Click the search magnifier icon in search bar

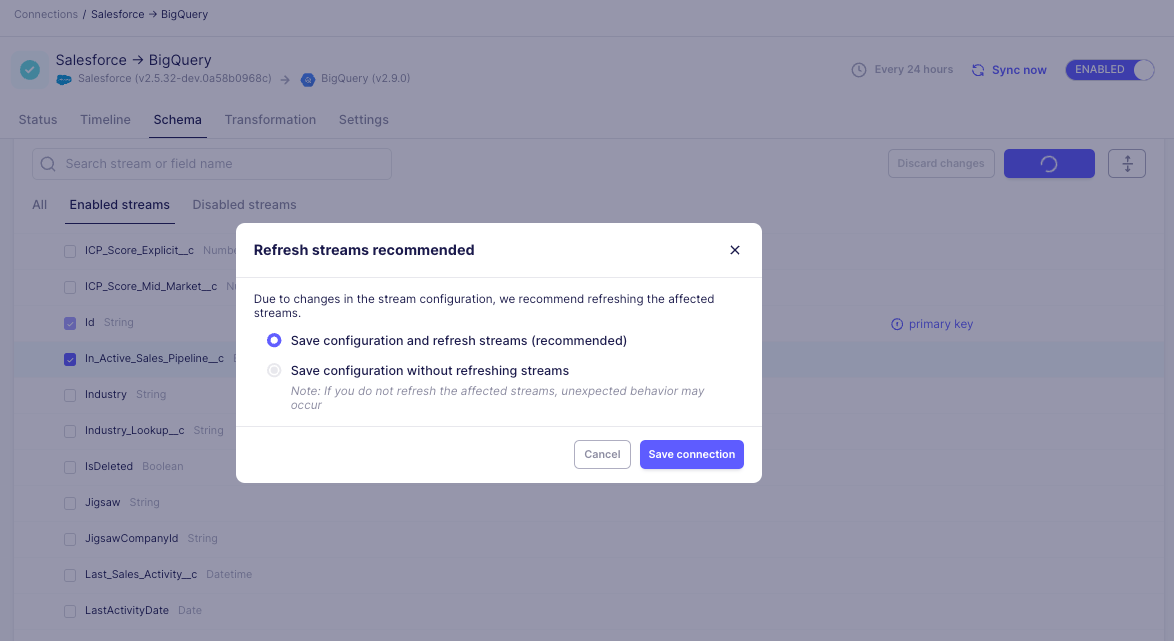click(x=47, y=163)
